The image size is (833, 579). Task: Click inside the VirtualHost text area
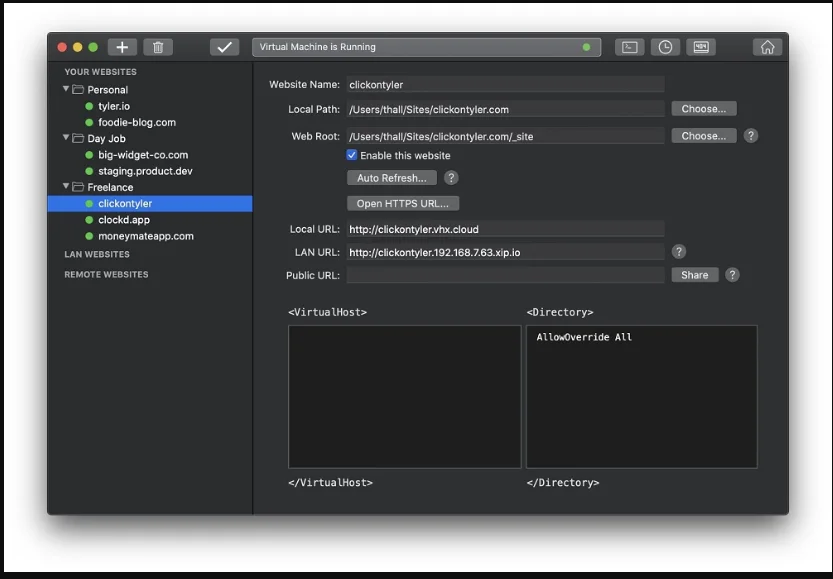point(404,397)
